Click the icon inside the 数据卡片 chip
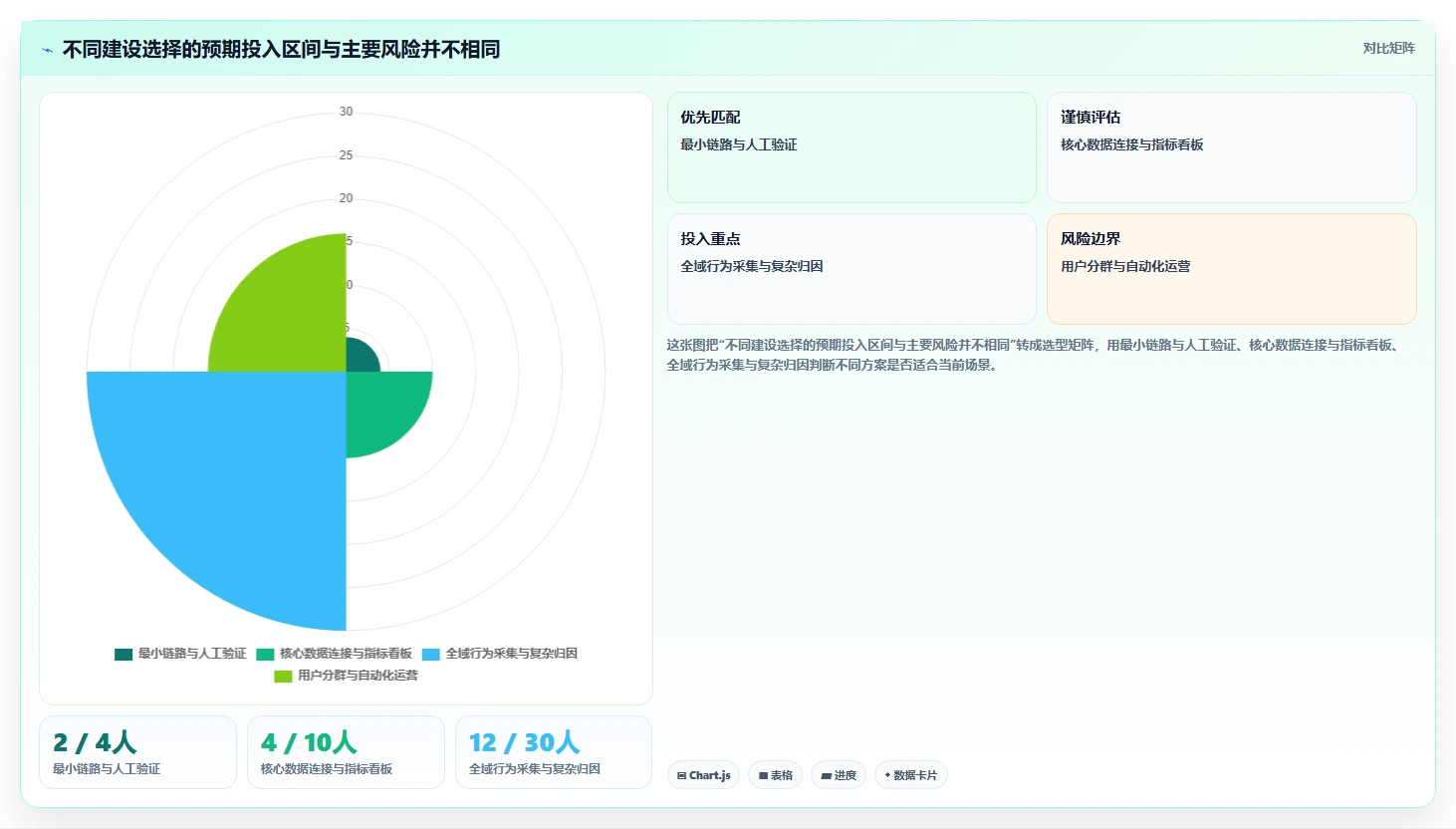1456x829 pixels. pos(887,775)
